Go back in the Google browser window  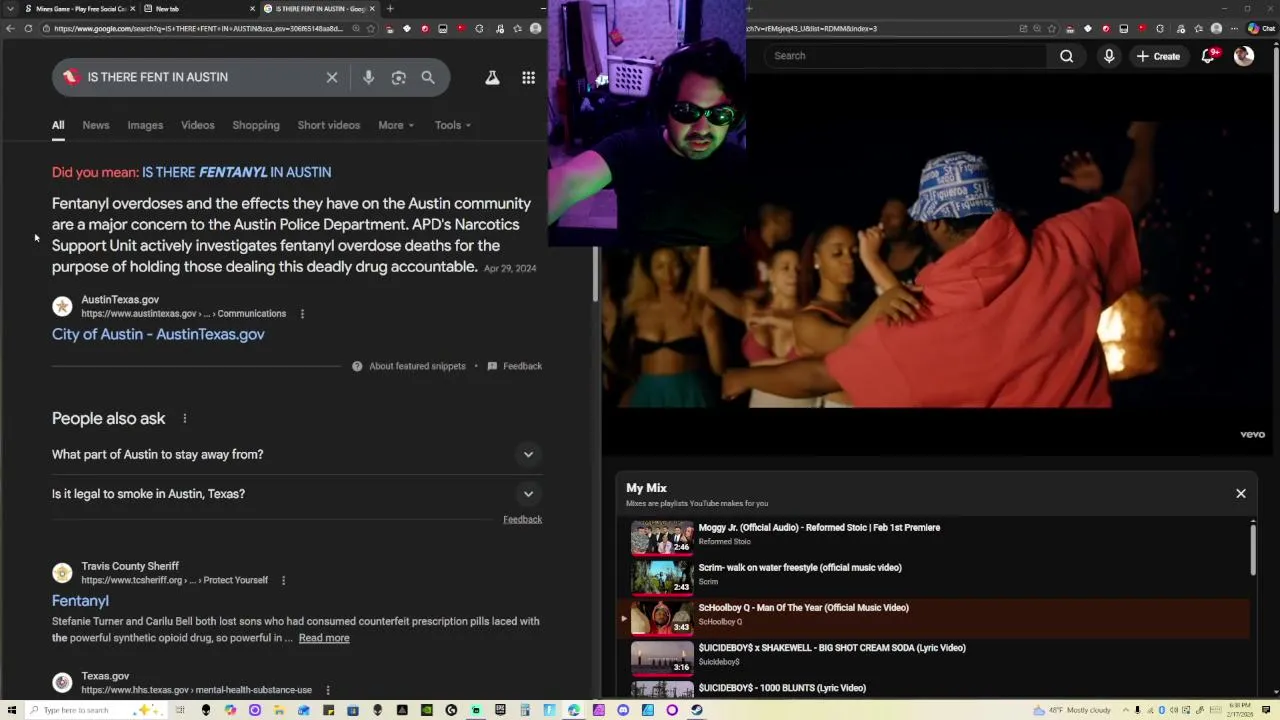[10, 29]
